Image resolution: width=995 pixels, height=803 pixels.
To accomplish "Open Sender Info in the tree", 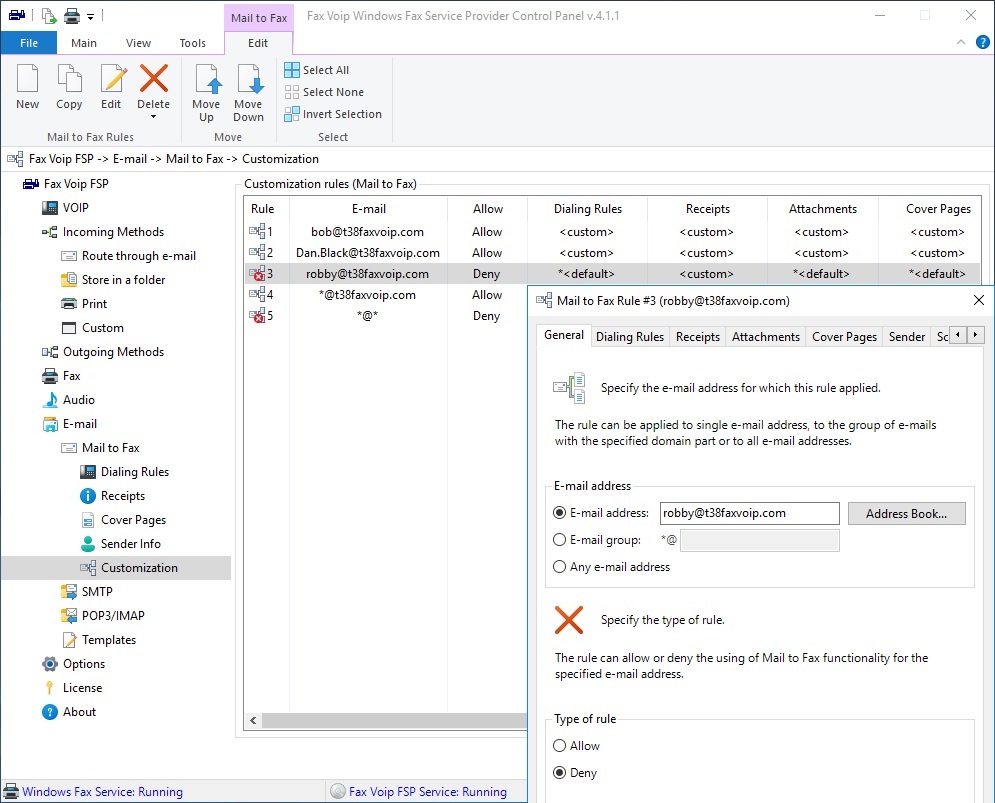I will (x=121, y=544).
